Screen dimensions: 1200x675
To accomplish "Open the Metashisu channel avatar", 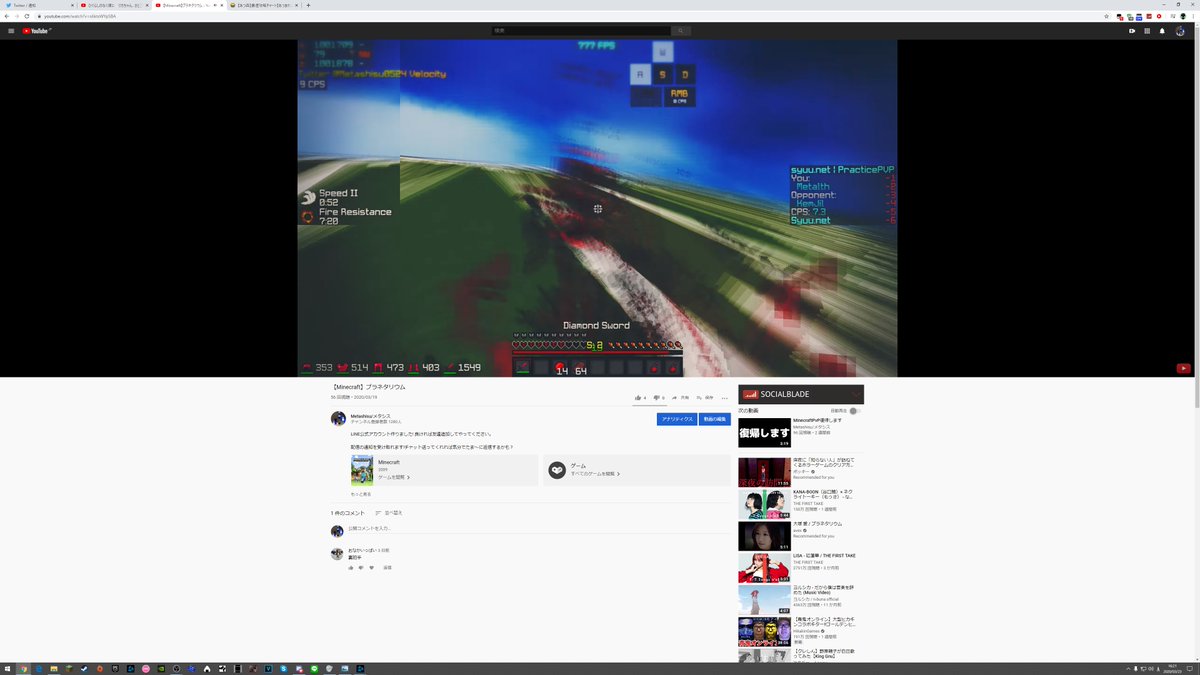I will (338, 418).
